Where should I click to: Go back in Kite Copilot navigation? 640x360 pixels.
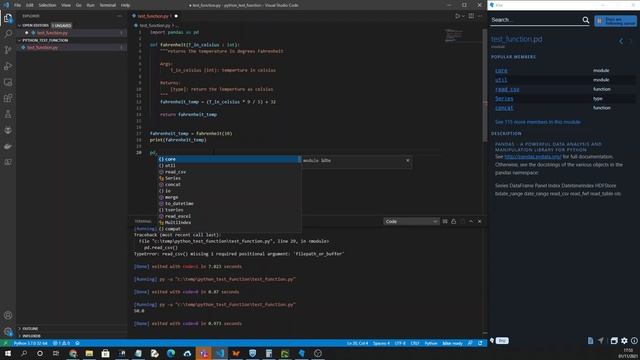(x=621, y=41)
